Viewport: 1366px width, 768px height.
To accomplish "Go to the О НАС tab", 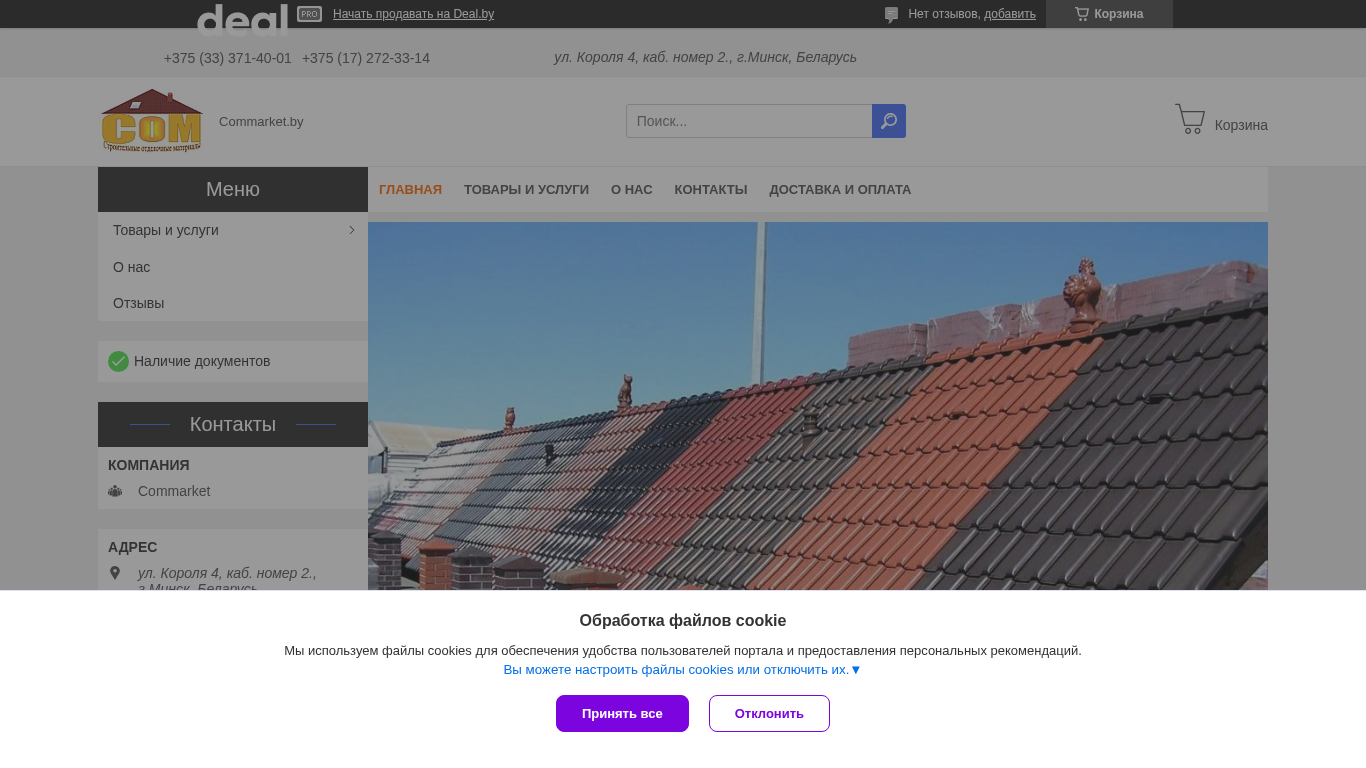I will pos(632,190).
